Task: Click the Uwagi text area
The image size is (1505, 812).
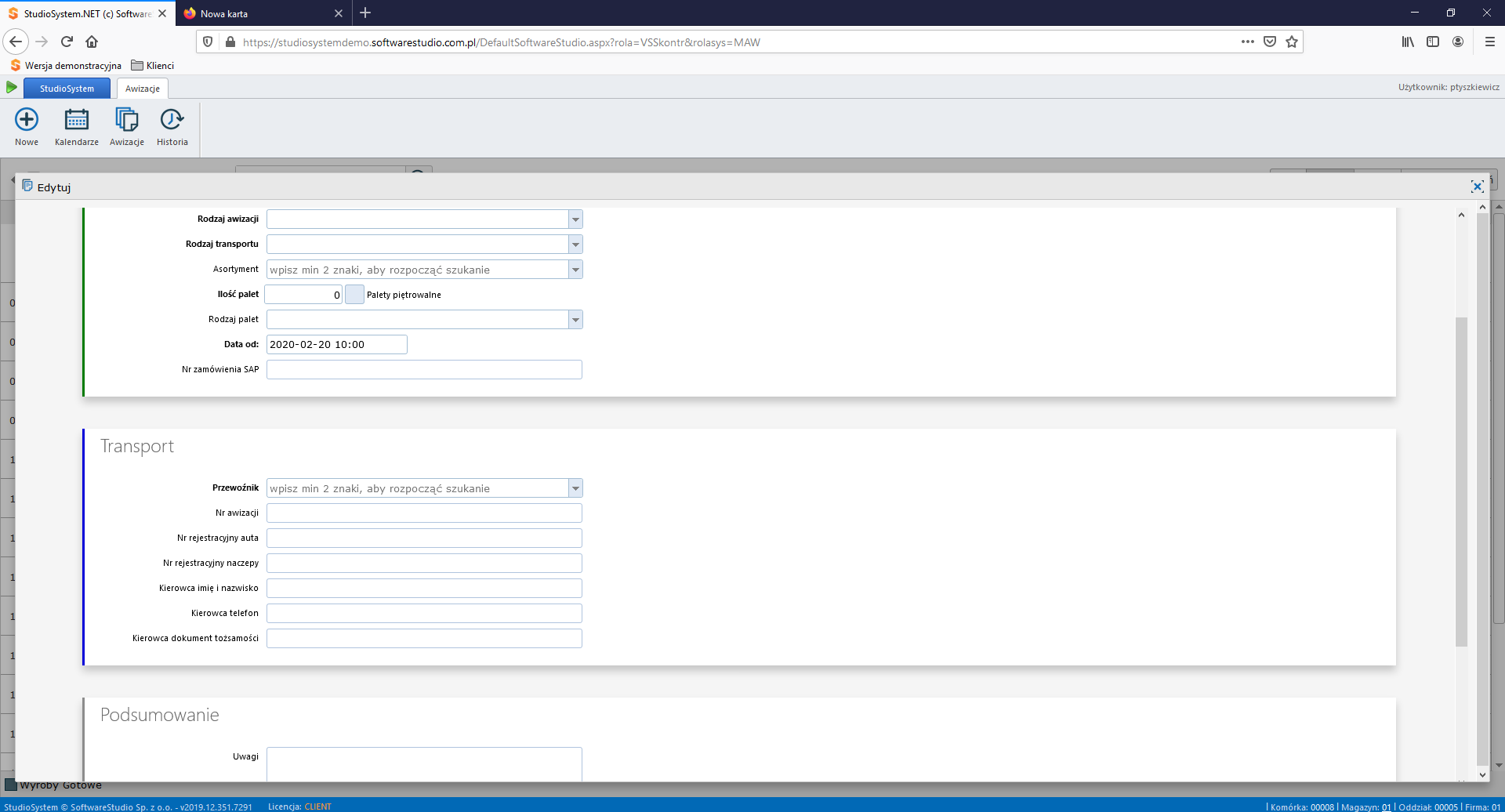Action: coord(424,764)
